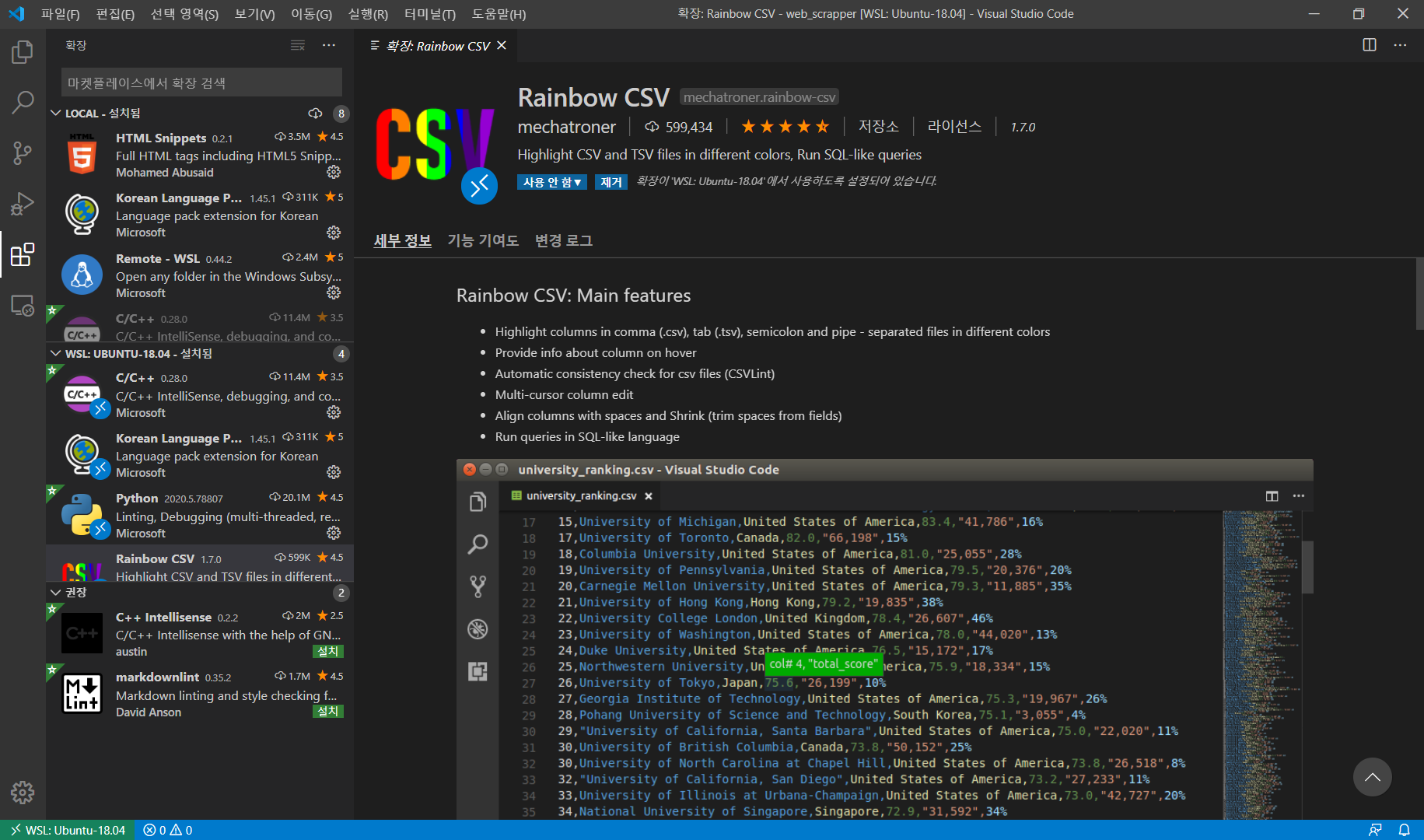Viewport: 1424px width, 840px height.
Task: Click the 제거 uninstall button
Action: (611, 182)
